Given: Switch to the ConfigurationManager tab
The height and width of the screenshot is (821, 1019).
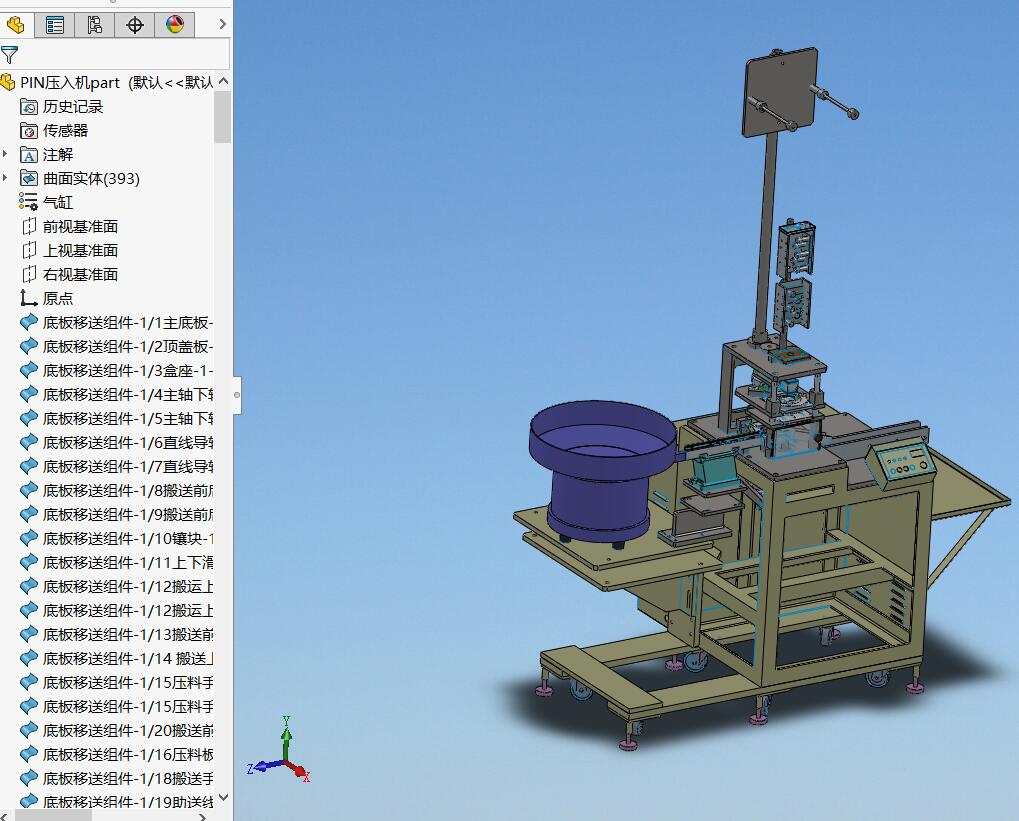Looking at the screenshot, I should [x=94, y=25].
